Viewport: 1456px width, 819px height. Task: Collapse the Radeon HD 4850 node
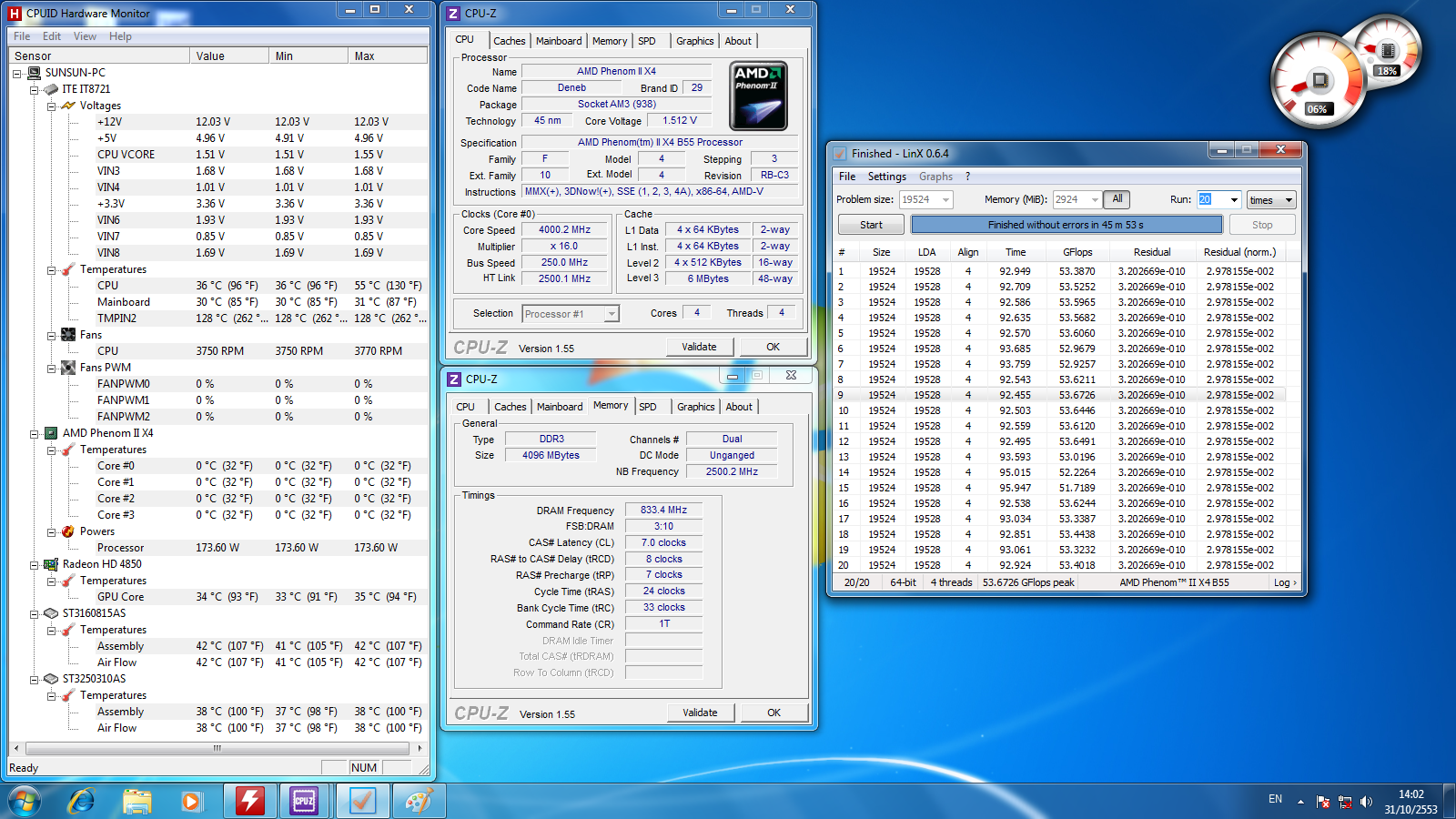coord(35,564)
